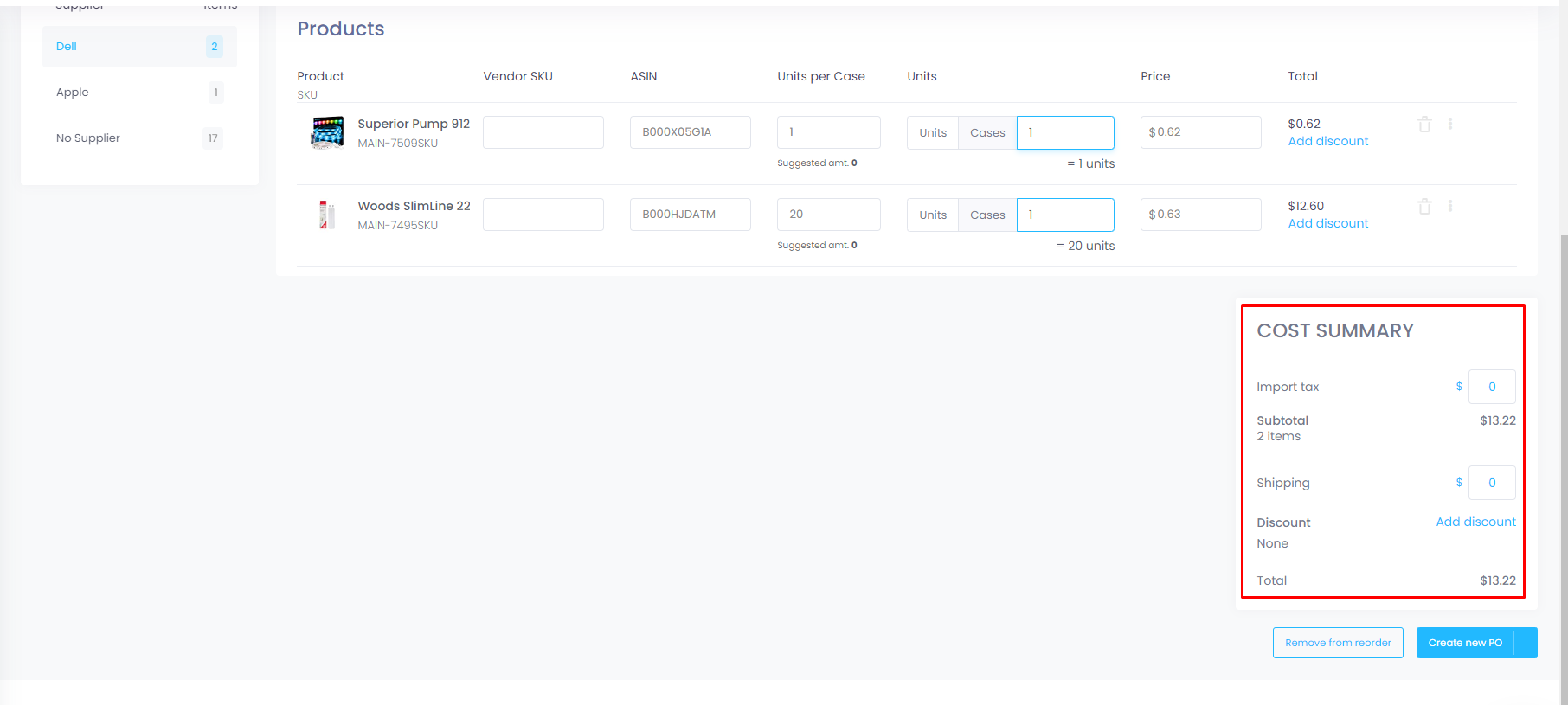The width and height of the screenshot is (1568, 705).
Task: Add discount to Woods SlimLine 22 line
Action: coord(1328,223)
